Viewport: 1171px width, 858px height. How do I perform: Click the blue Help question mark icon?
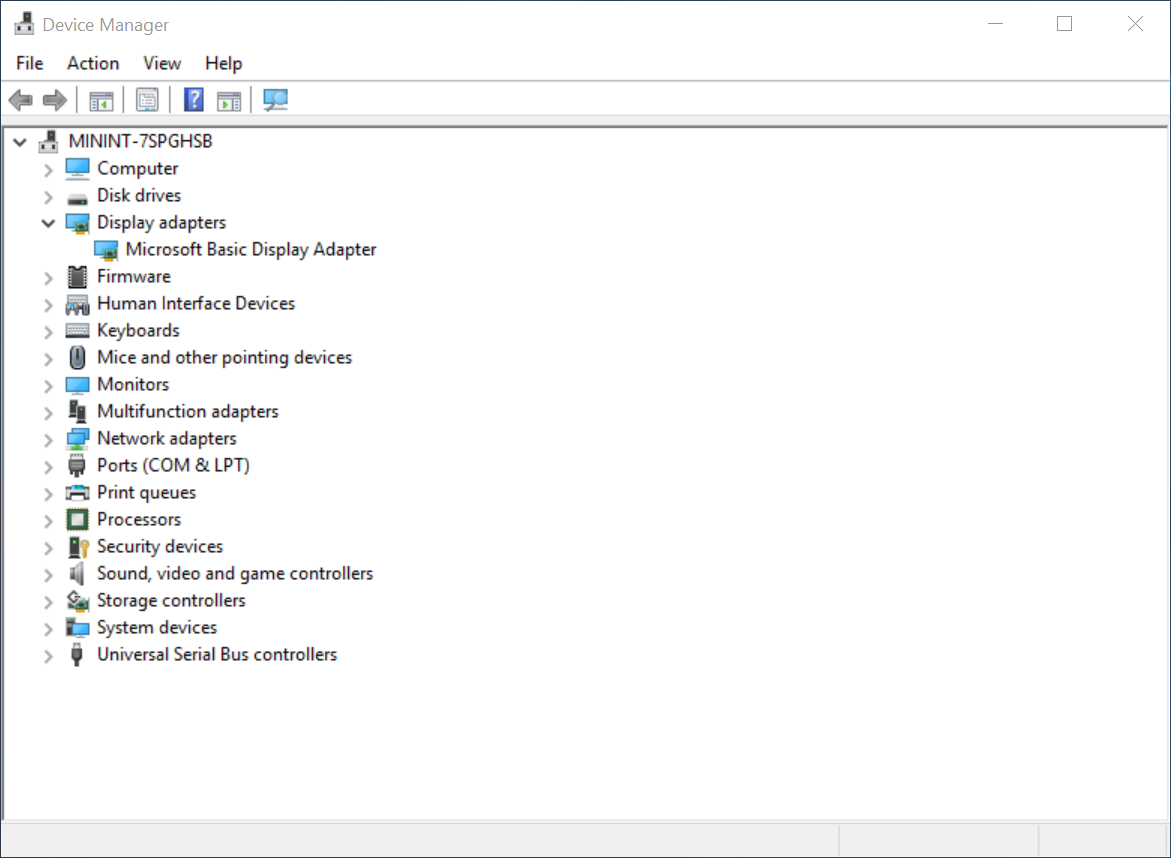click(193, 99)
